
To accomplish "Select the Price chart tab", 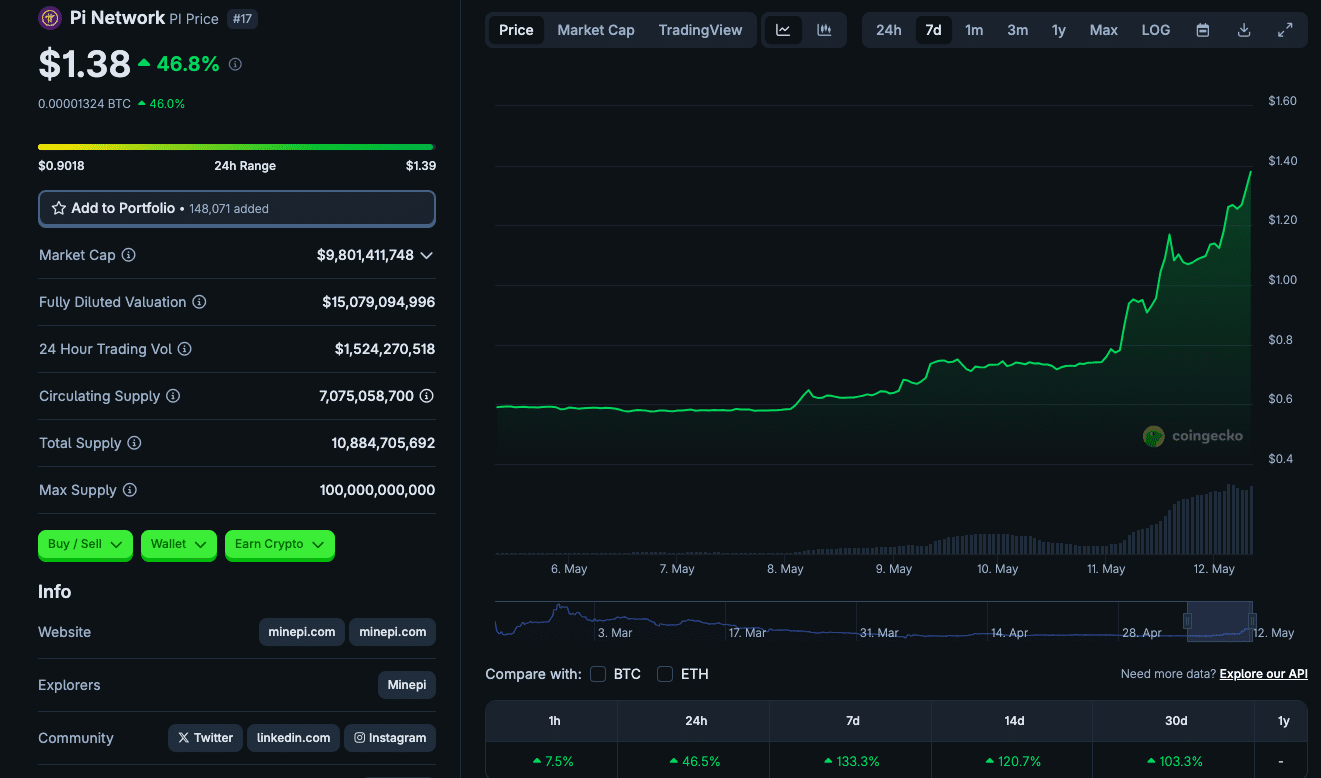I will [516, 30].
